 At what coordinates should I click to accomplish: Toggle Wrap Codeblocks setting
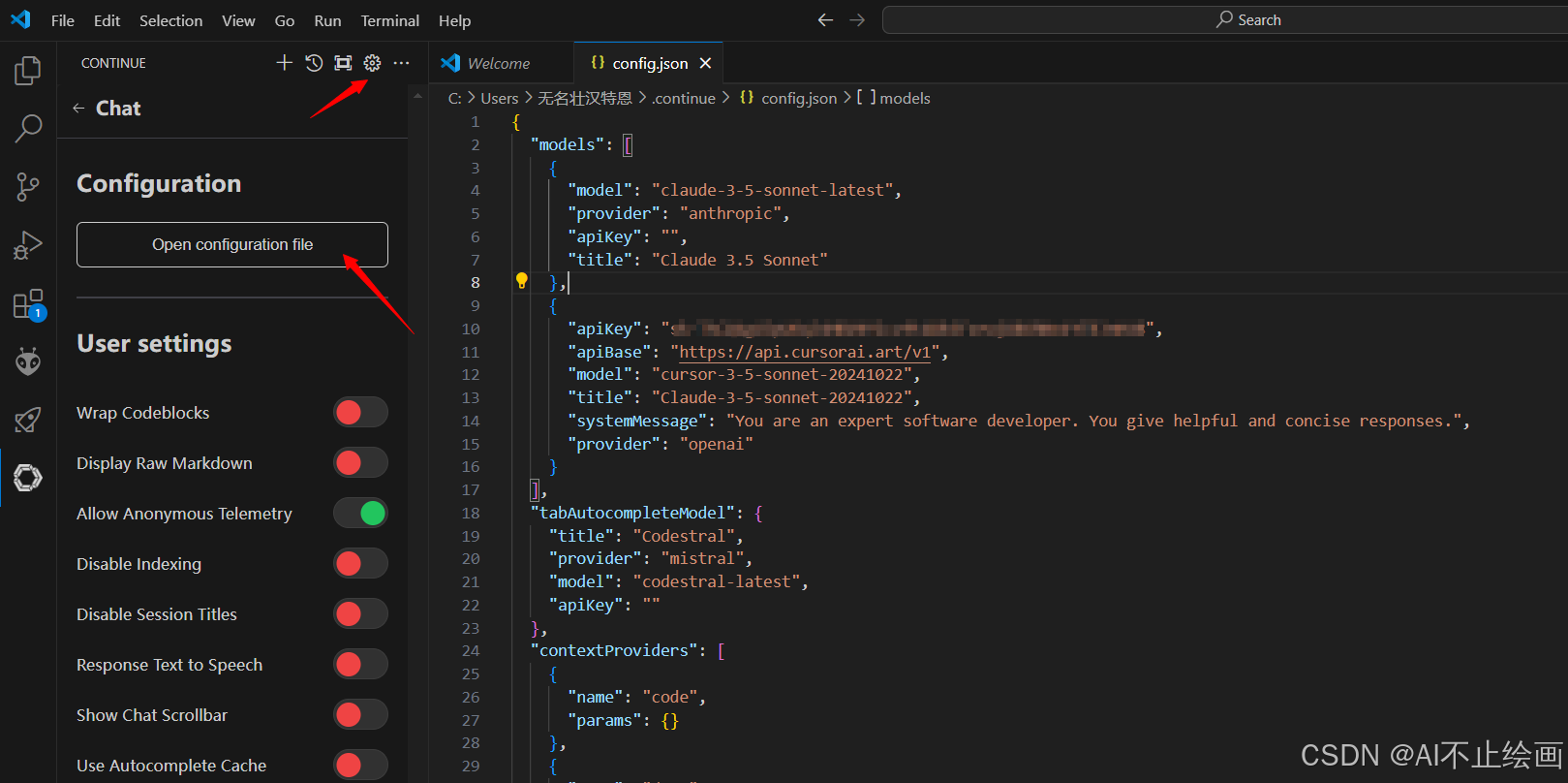[x=360, y=413]
